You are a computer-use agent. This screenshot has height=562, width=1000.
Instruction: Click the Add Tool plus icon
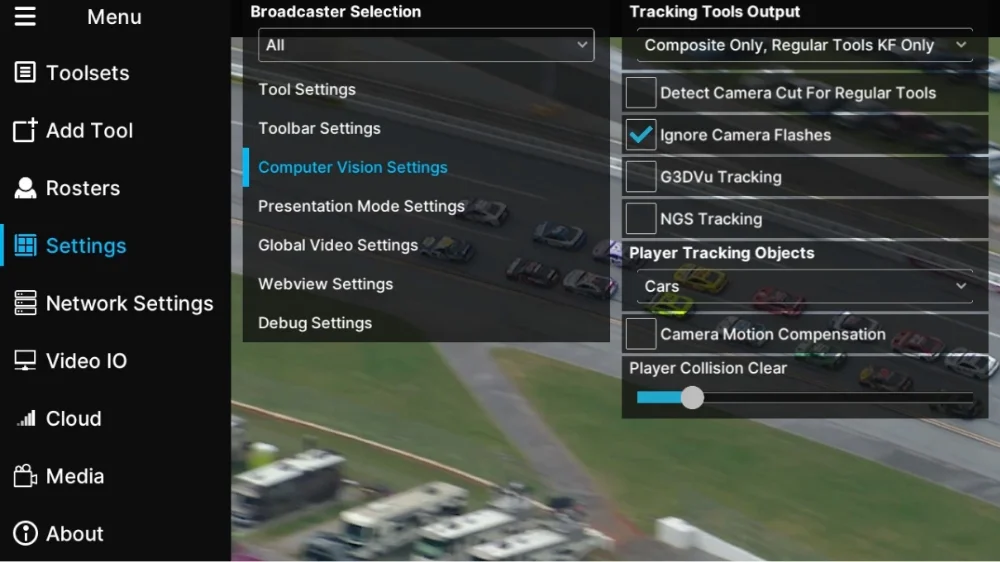[x=25, y=130]
